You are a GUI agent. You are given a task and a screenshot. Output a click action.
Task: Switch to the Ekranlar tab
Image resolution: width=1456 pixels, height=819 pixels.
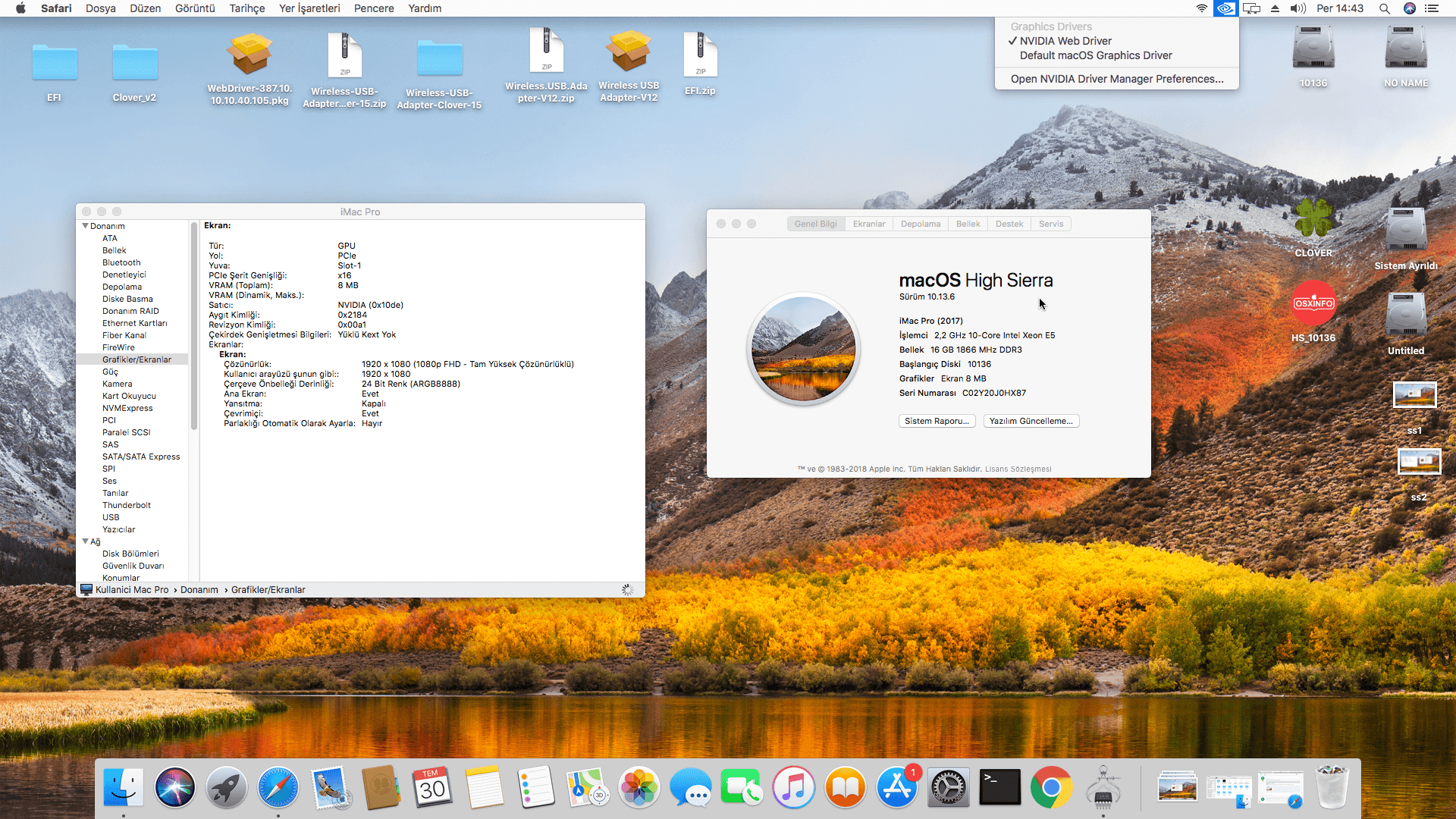click(868, 224)
